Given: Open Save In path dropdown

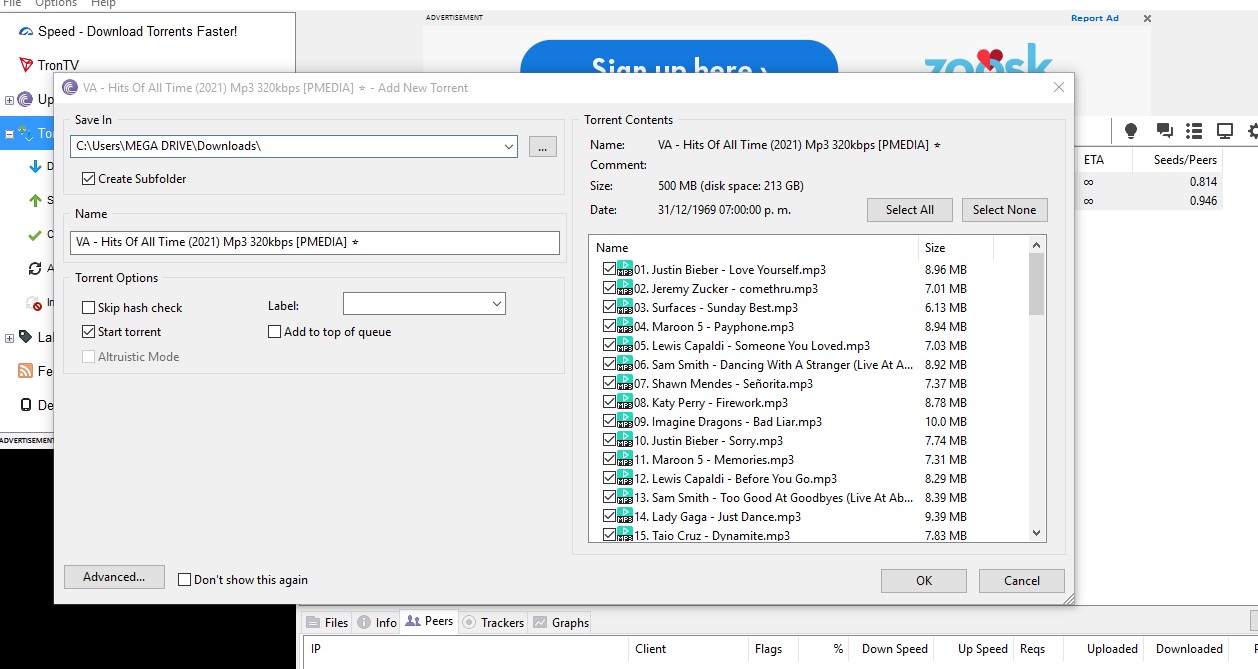Looking at the screenshot, I should [x=510, y=147].
